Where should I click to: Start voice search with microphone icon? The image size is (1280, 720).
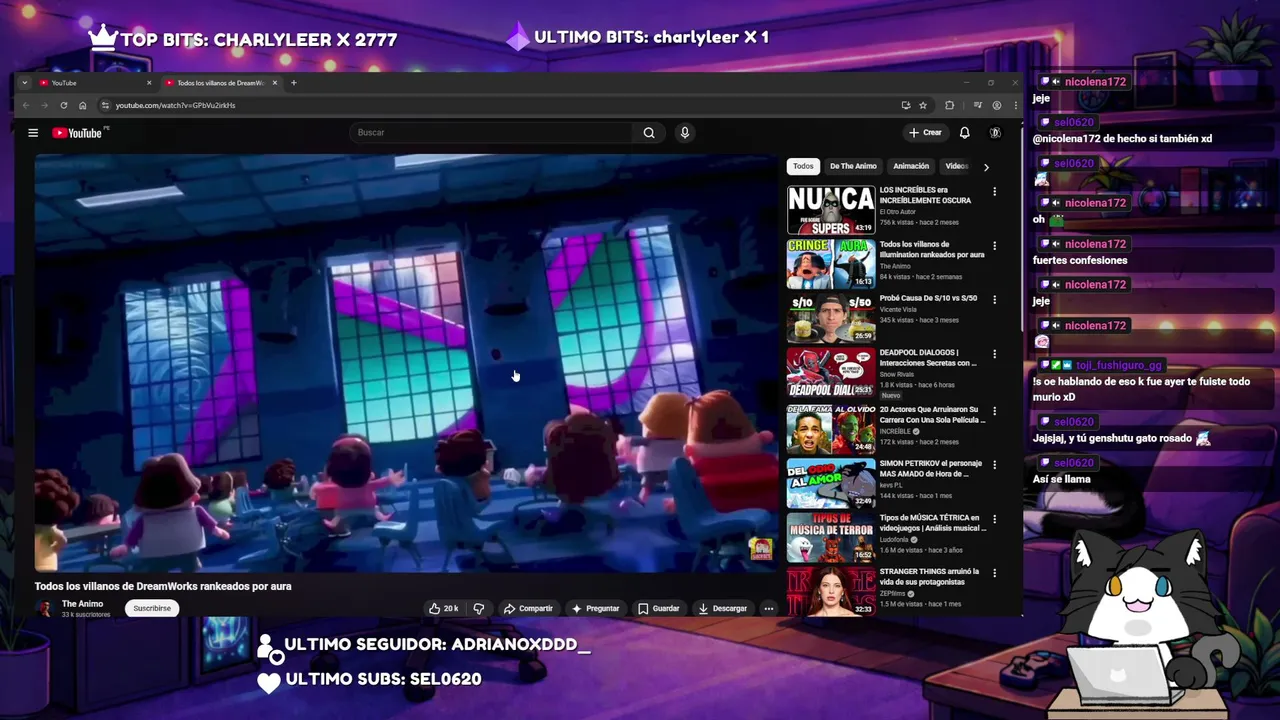685,132
